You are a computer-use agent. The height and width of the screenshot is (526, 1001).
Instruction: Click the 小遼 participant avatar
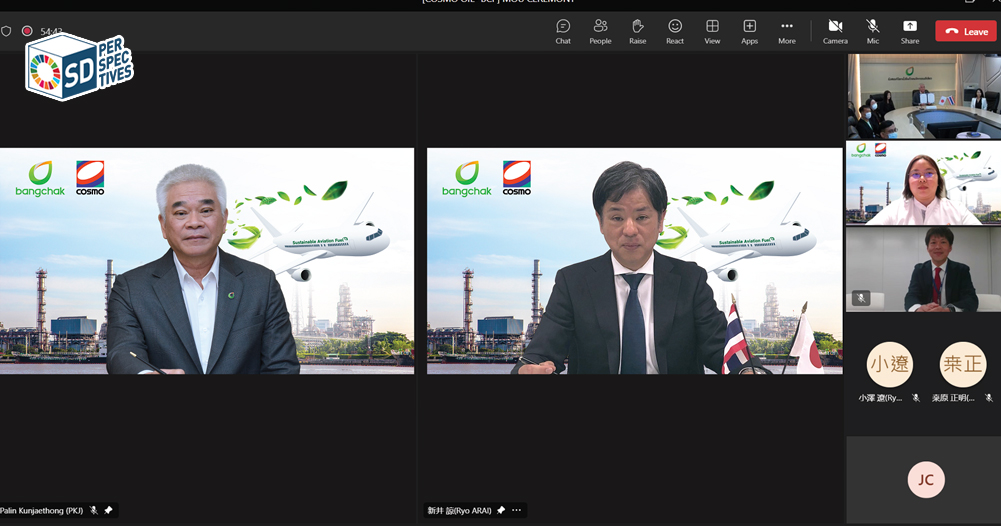click(889, 364)
